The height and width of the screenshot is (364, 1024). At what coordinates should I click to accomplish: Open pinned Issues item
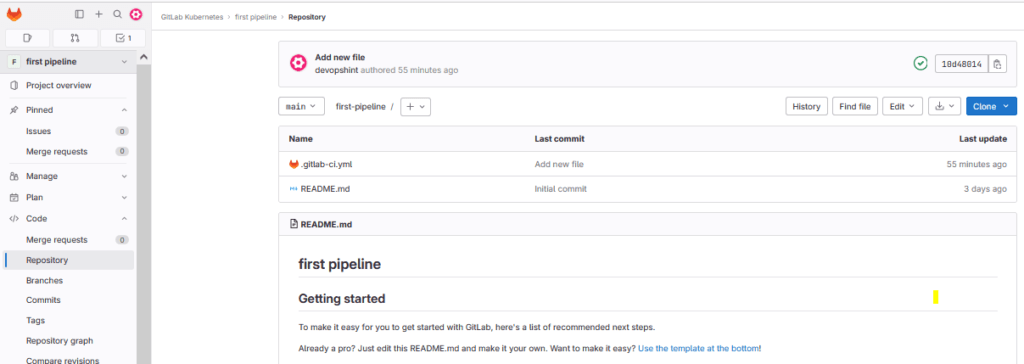[69, 131]
